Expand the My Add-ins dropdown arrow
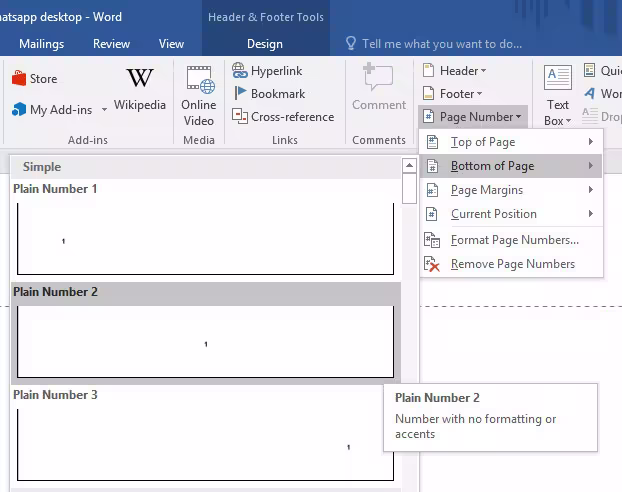Viewport: 622px width, 492px height. point(104,111)
